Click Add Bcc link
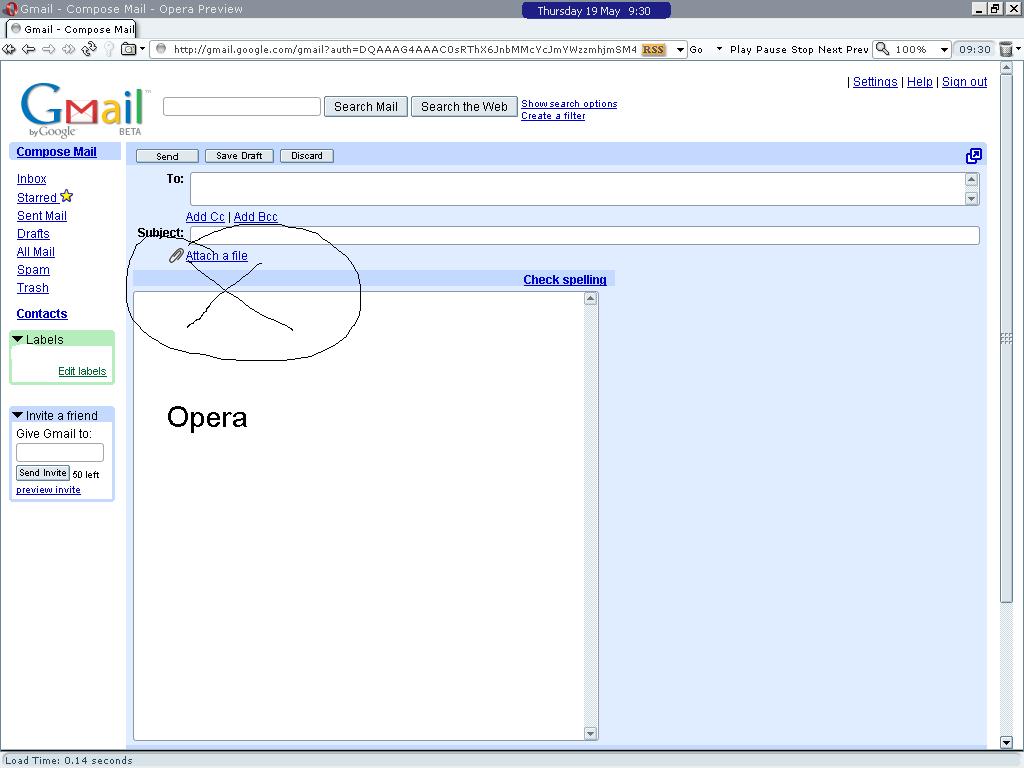This screenshot has width=1024, height=768. pos(255,217)
